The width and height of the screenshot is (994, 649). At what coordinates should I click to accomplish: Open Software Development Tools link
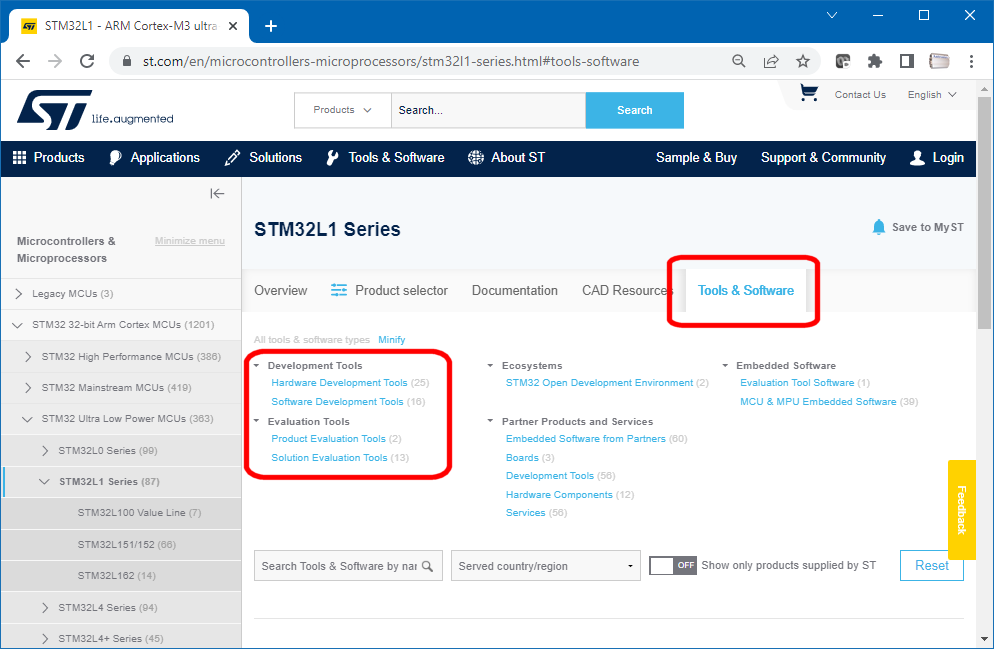[337, 402]
